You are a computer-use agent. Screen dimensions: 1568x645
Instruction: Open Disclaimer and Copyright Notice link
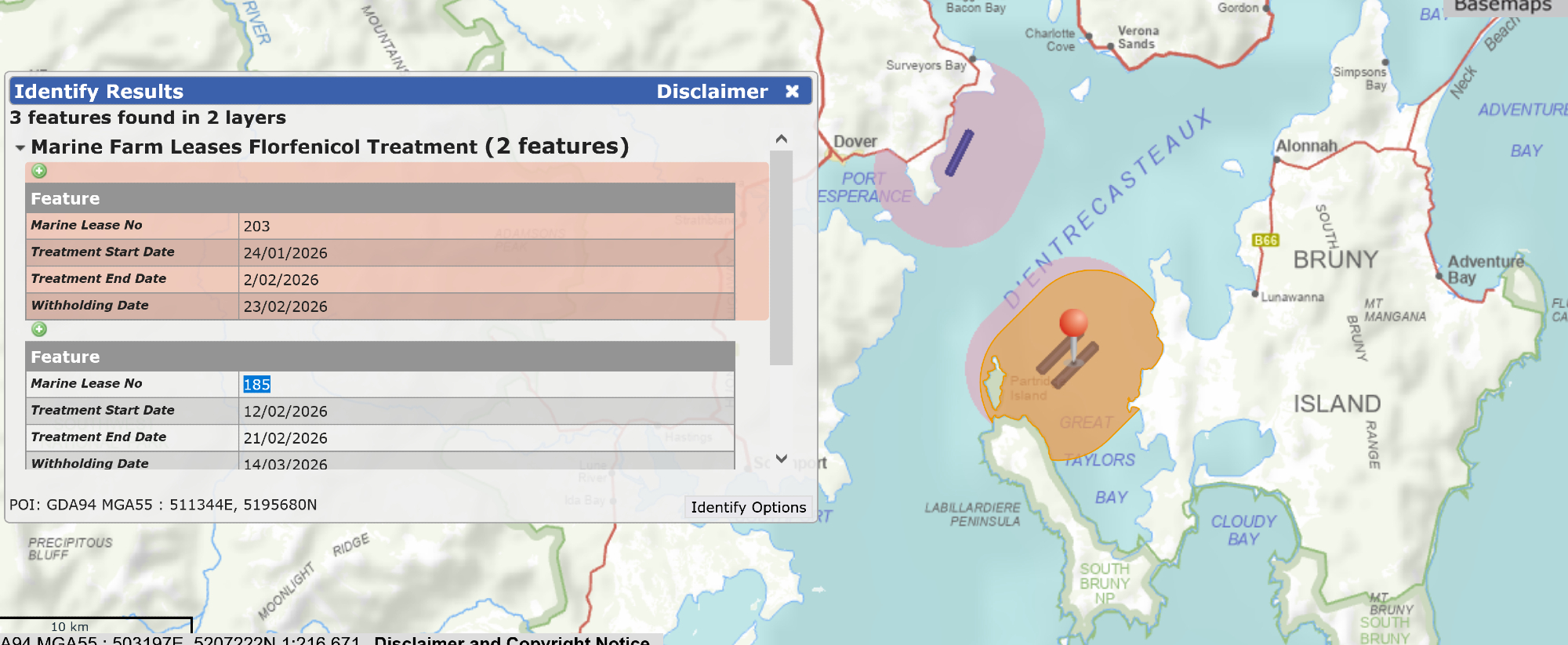point(511,640)
